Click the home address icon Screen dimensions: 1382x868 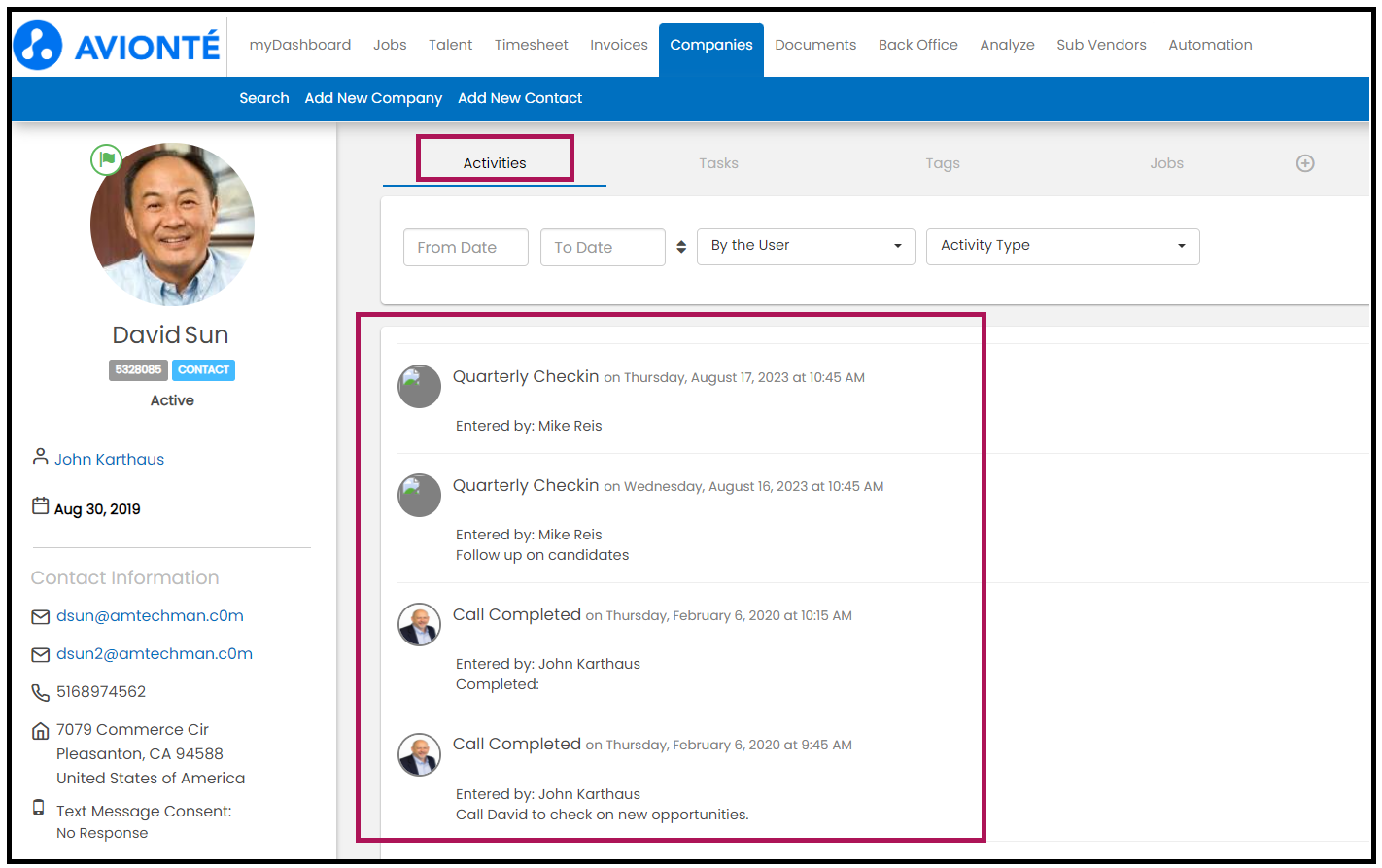pyautogui.click(x=41, y=731)
